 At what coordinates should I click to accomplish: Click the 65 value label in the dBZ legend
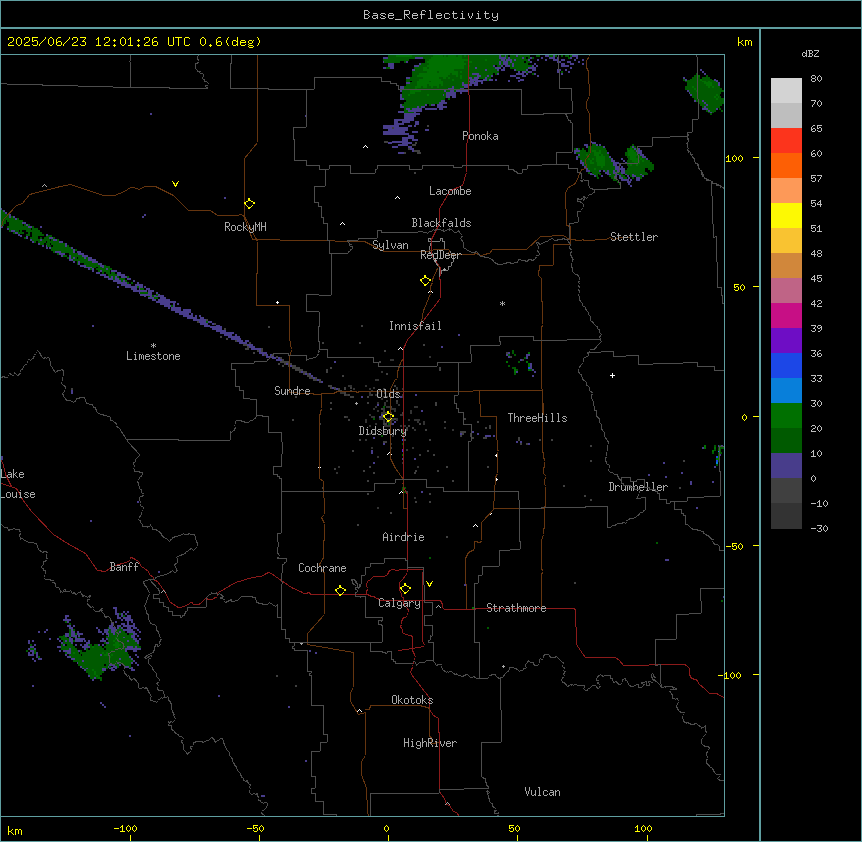pyautogui.click(x=816, y=129)
